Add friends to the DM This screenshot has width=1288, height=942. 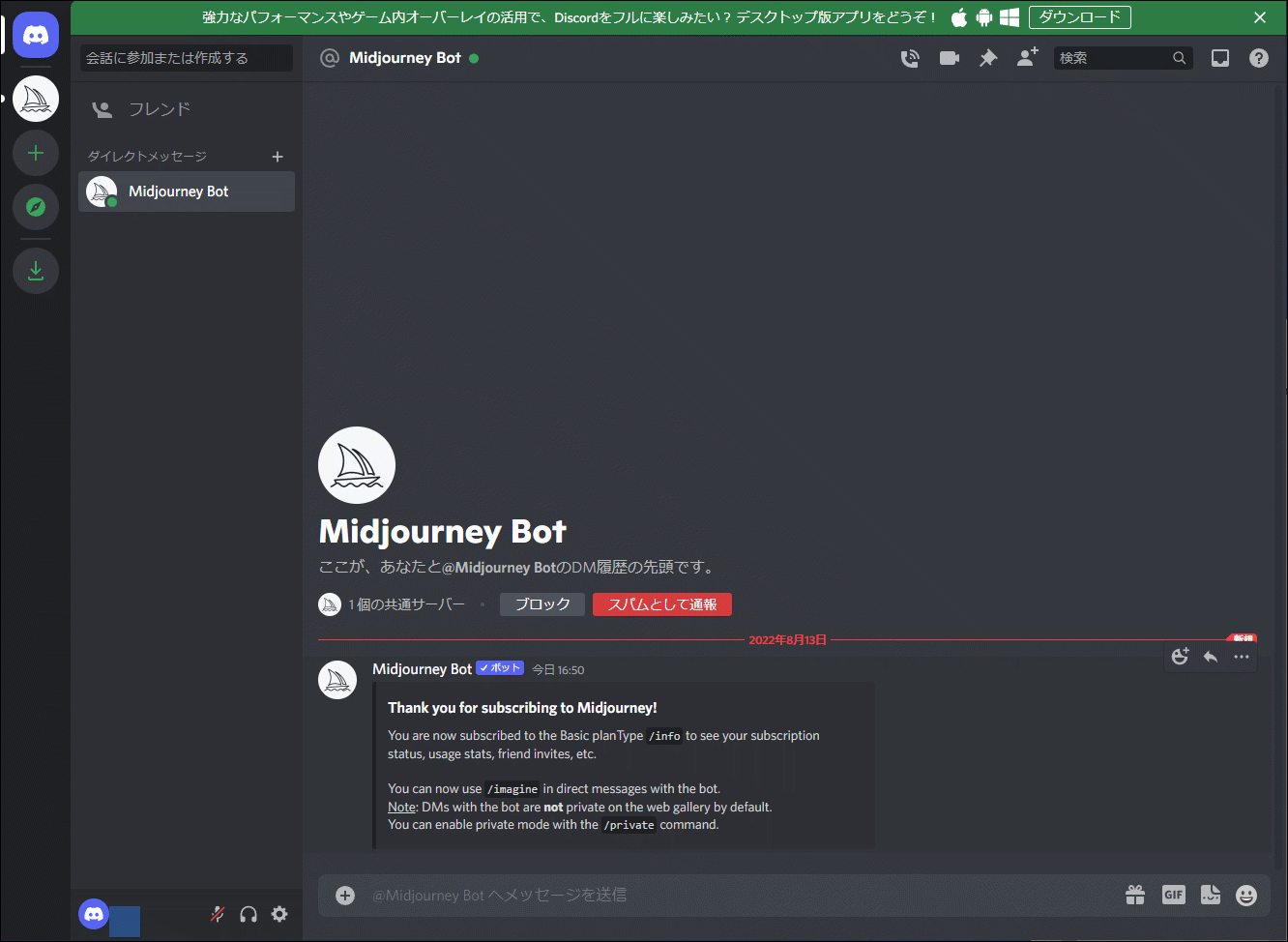click(x=1027, y=58)
